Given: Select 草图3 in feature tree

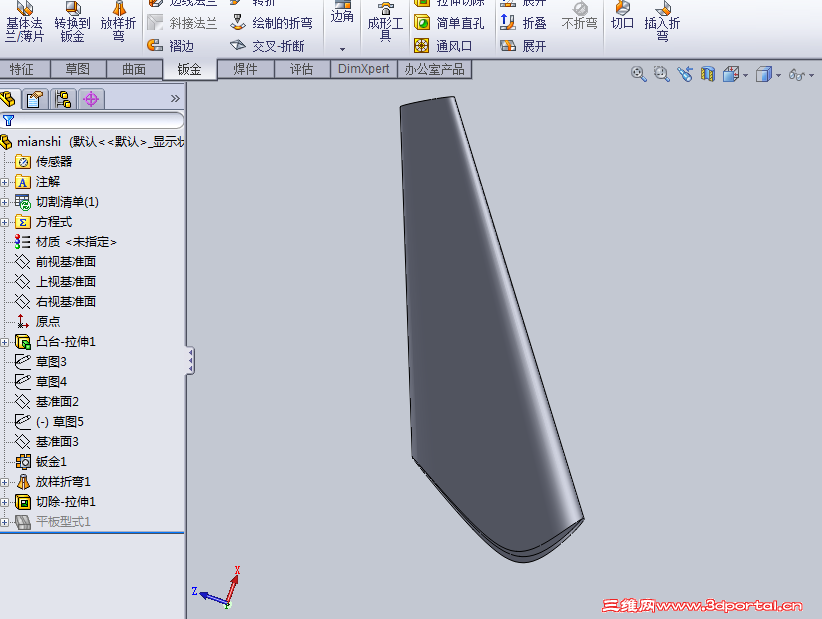Looking at the screenshot, I should 41,362.
